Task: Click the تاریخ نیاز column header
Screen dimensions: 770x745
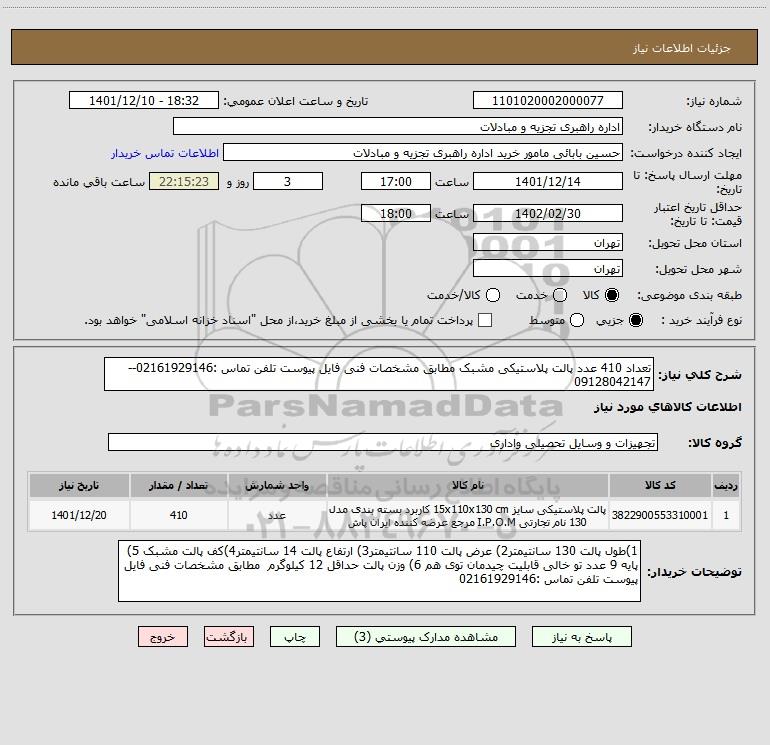Action: (79, 485)
